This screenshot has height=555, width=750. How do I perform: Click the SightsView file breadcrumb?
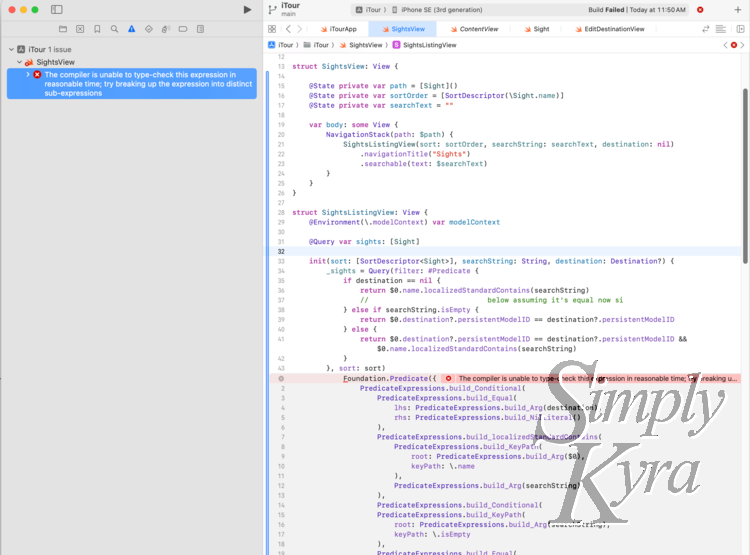point(361,45)
